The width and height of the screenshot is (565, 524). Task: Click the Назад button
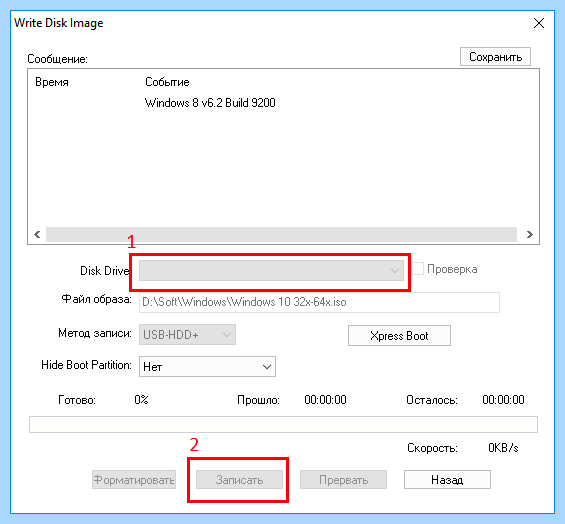coord(447,480)
